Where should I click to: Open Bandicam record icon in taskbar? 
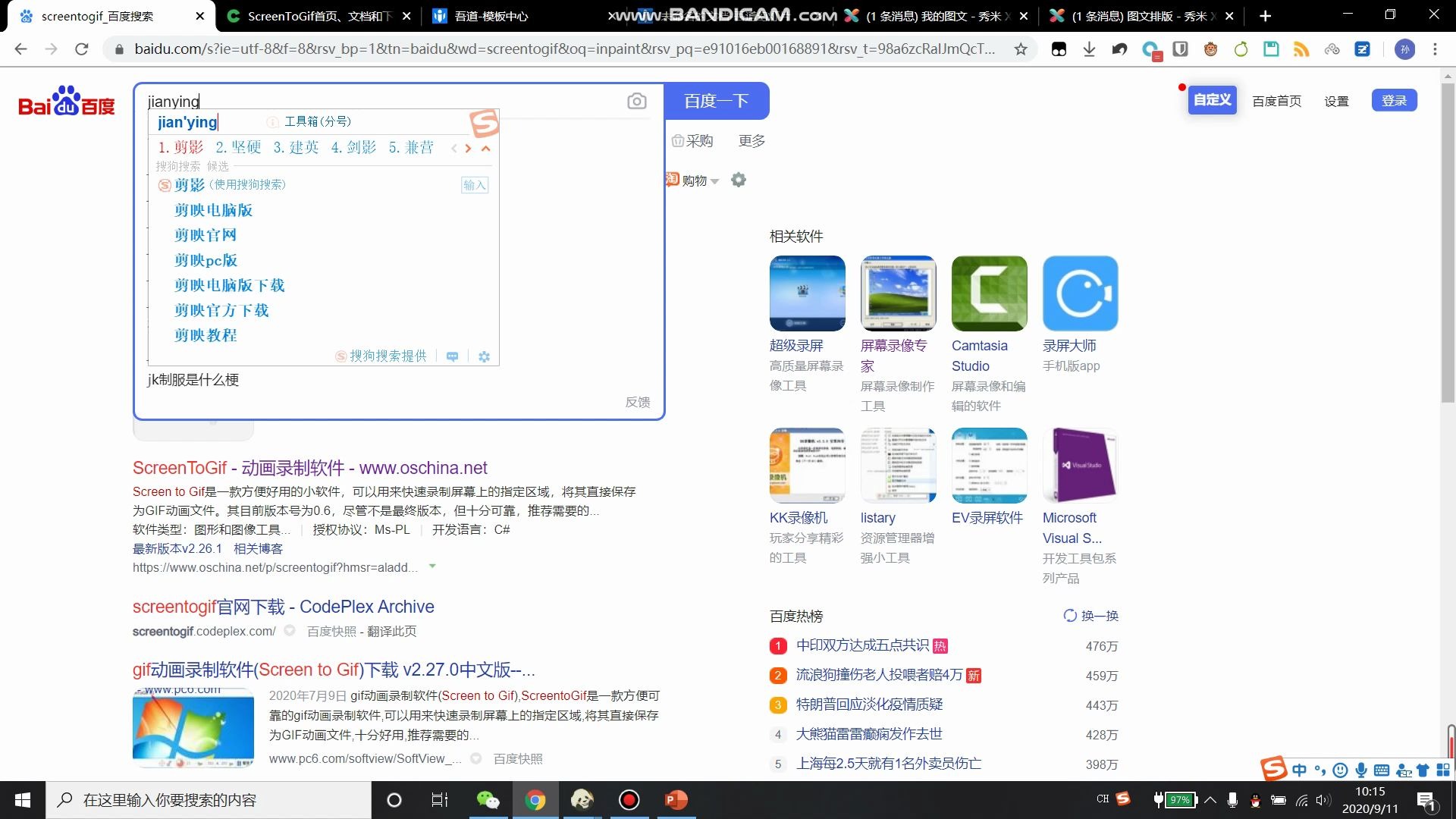629,800
